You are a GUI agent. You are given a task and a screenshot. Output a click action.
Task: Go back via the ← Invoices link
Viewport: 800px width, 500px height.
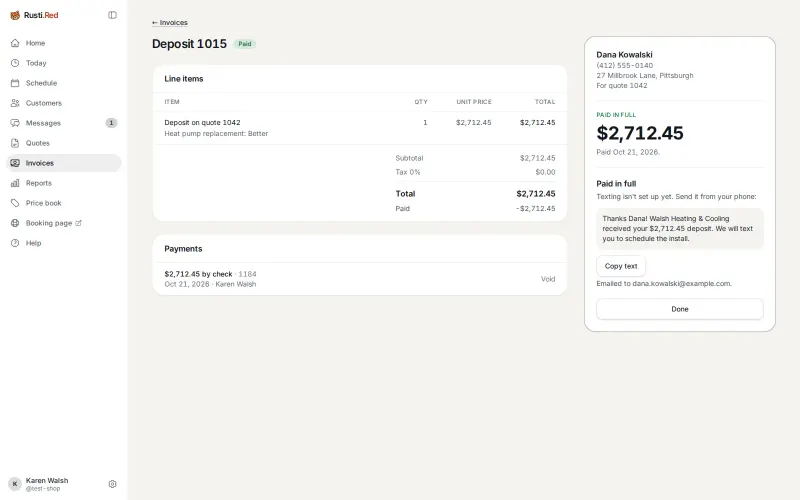pyautogui.click(x=170, y=22)
